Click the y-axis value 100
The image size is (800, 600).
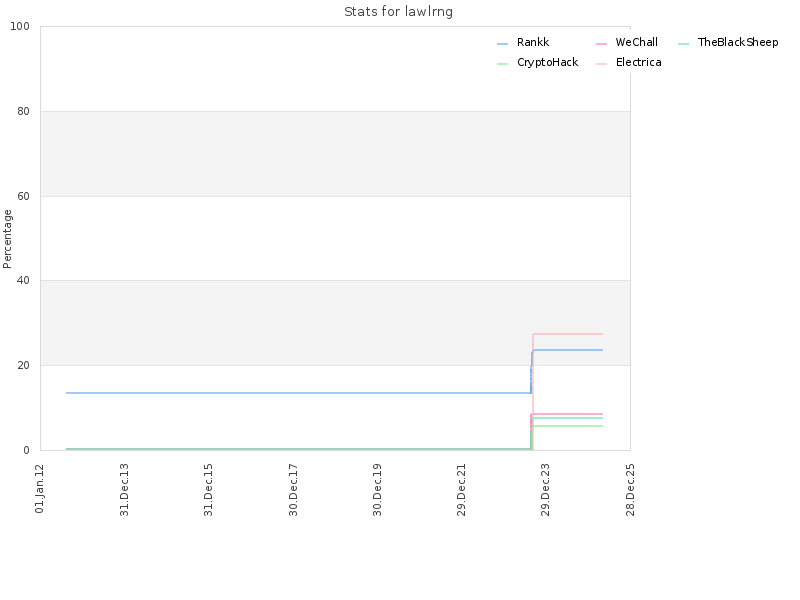point(20,27)
